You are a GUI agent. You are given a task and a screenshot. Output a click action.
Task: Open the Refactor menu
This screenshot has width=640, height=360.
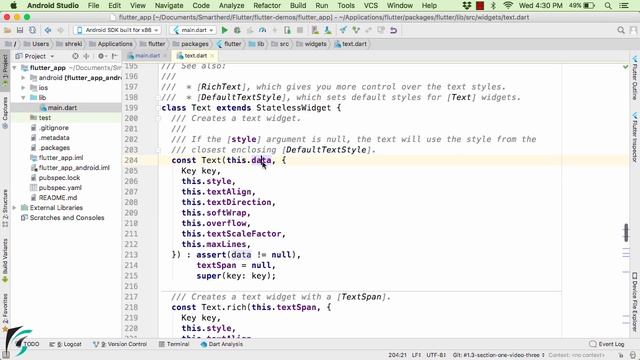267,5
